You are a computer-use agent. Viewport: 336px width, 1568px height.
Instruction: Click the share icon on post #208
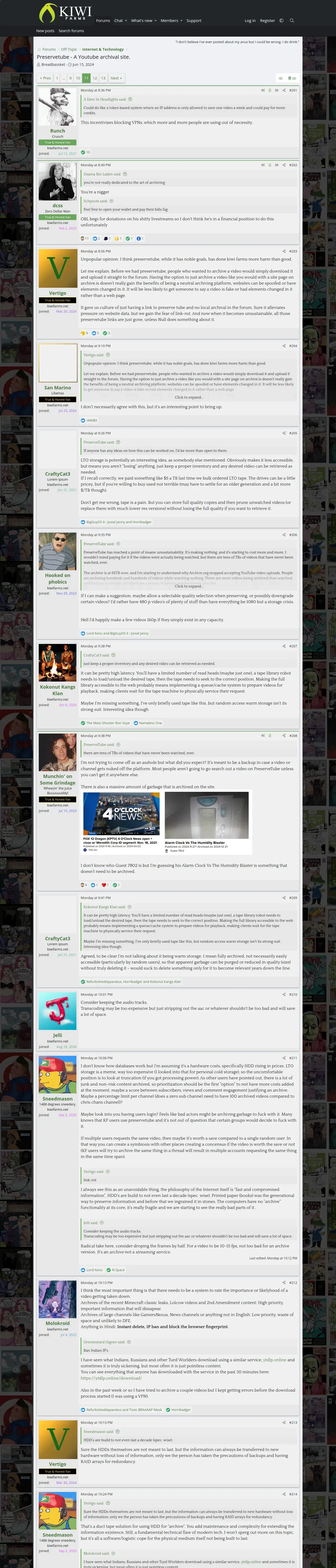click(x=284, y=736)
